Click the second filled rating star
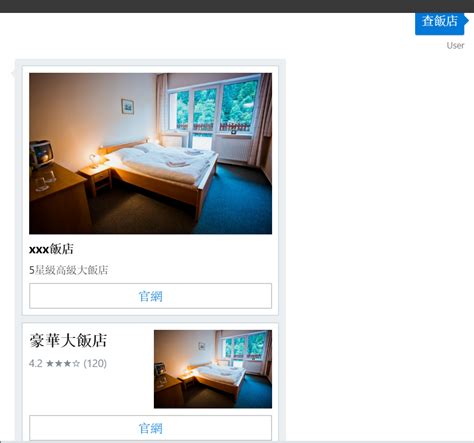Viewport: 474px width, 443px height. [59, 363]
